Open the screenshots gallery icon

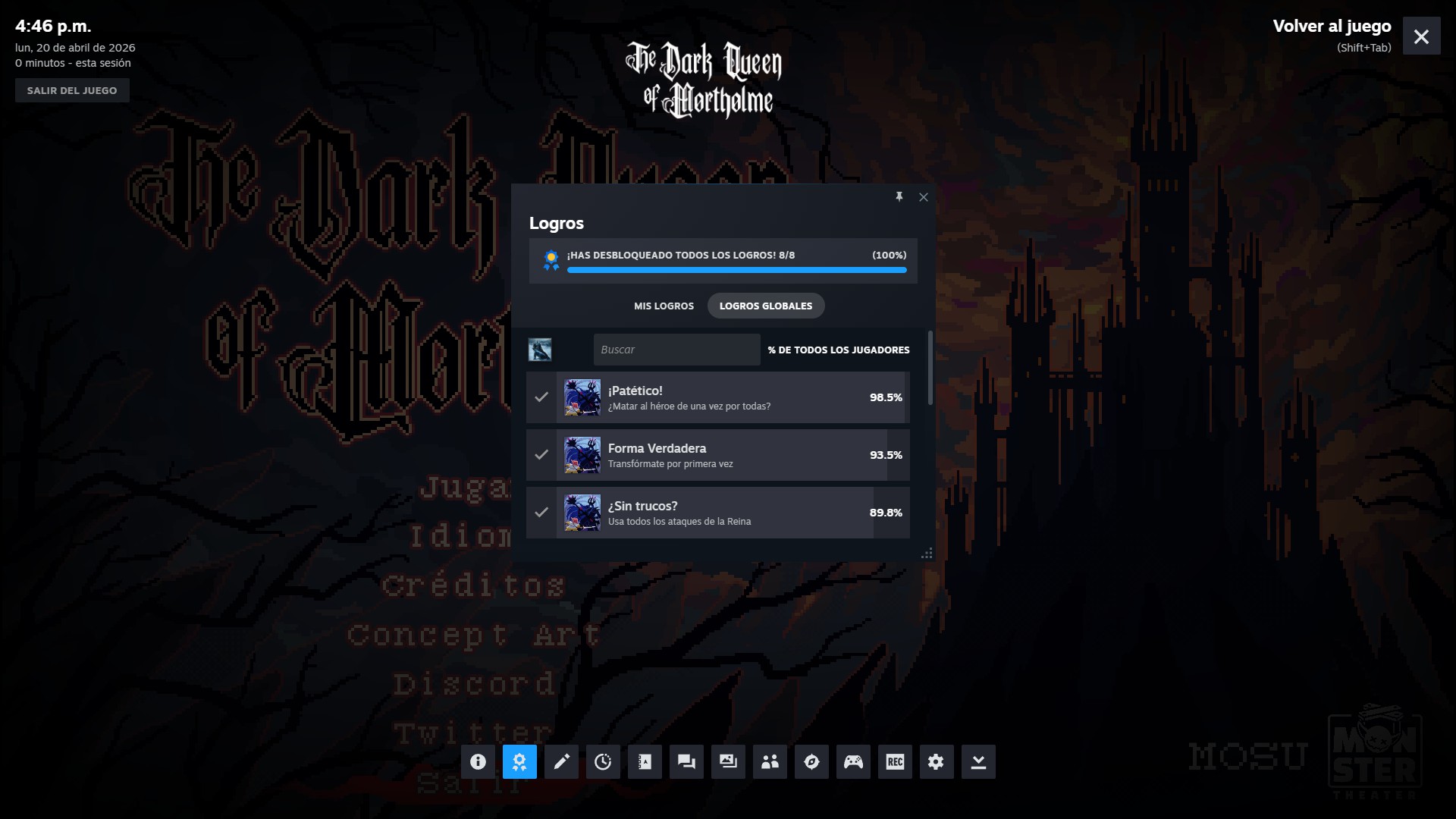point(728,761)
